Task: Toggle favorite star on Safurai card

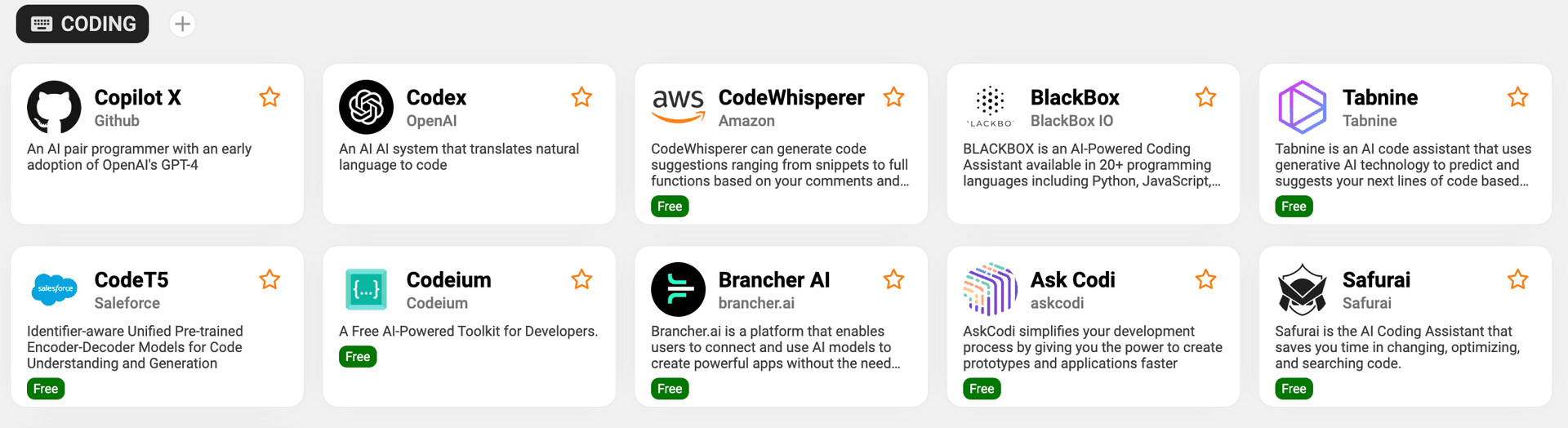Action: (x=1517, y=279)
